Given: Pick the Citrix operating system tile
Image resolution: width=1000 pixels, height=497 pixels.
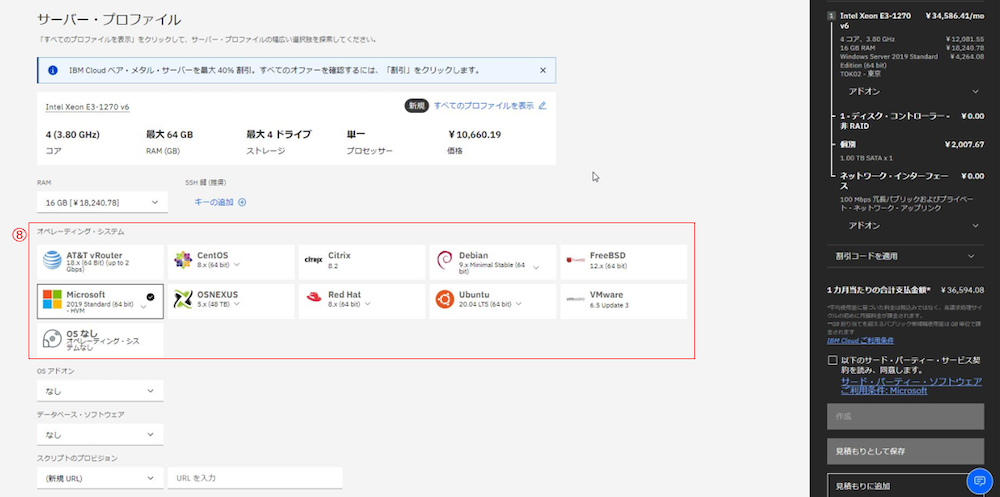Looking at the screenshot, I should click(x=361, y=261).
